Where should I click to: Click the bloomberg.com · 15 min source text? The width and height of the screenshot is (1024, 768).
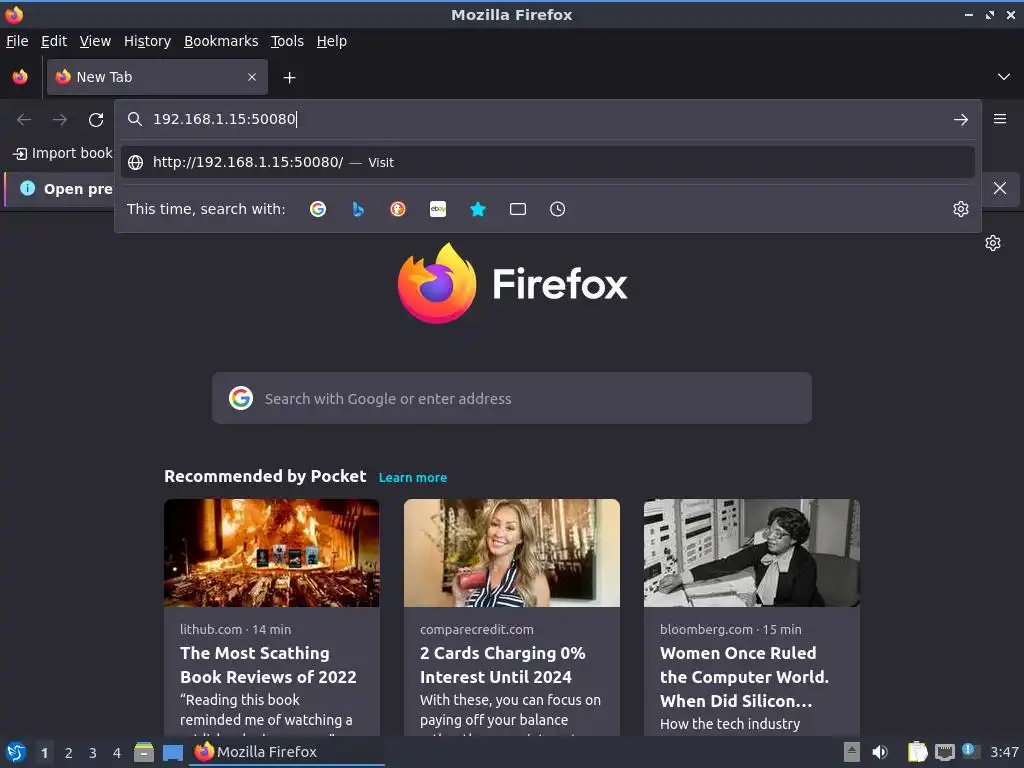731,630
